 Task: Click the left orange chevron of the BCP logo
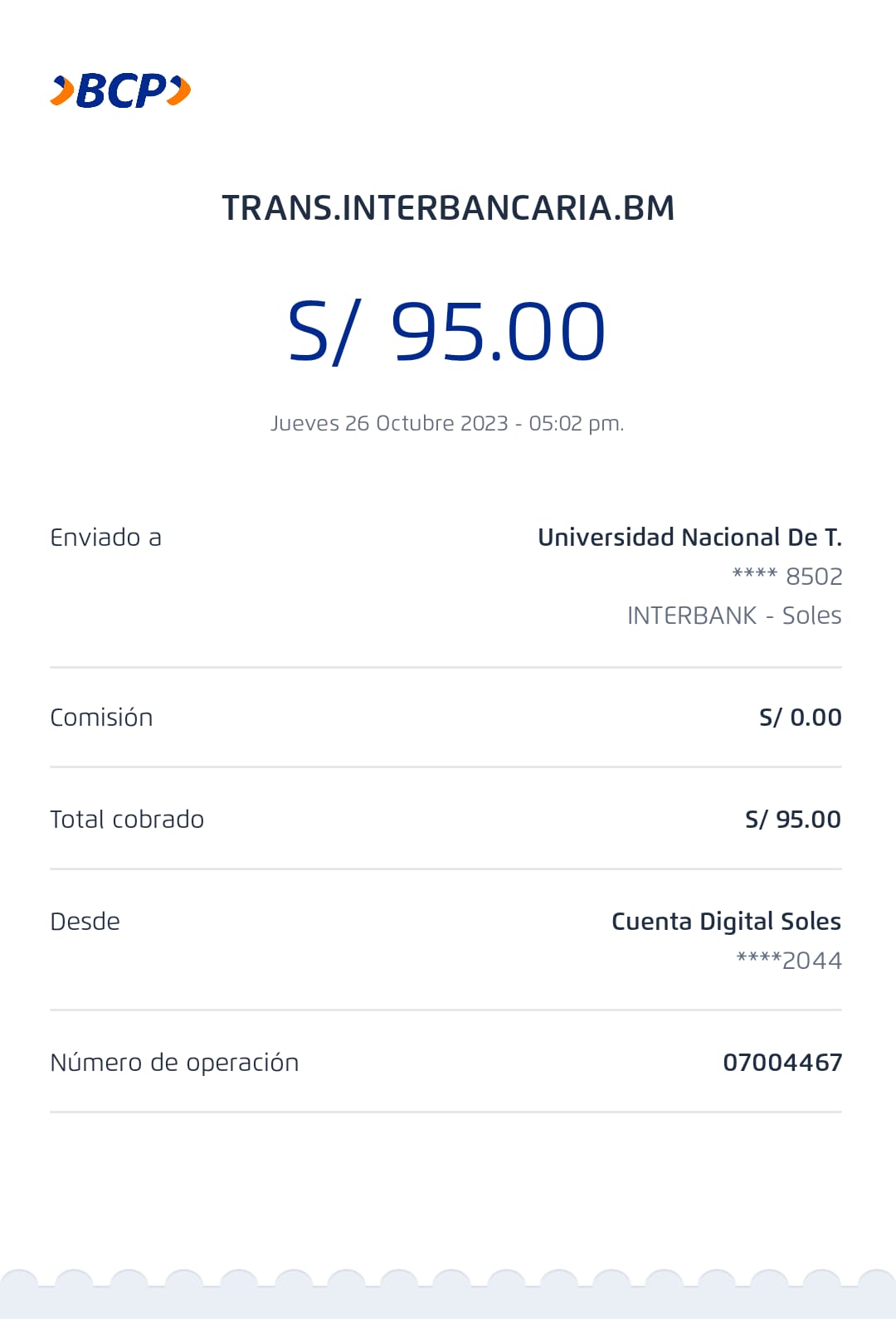click(62, 90)
